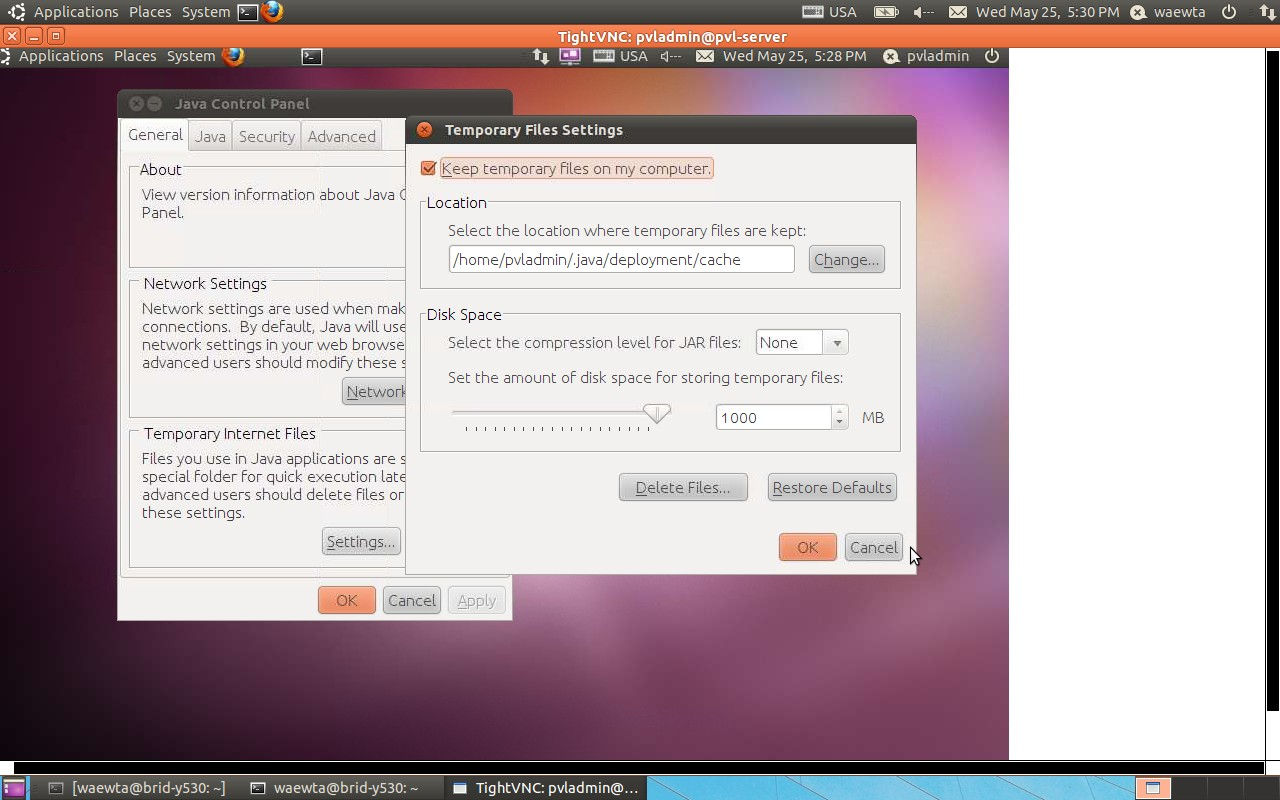
Task: Click the disk space slider handle
Action: click(657, 413)
